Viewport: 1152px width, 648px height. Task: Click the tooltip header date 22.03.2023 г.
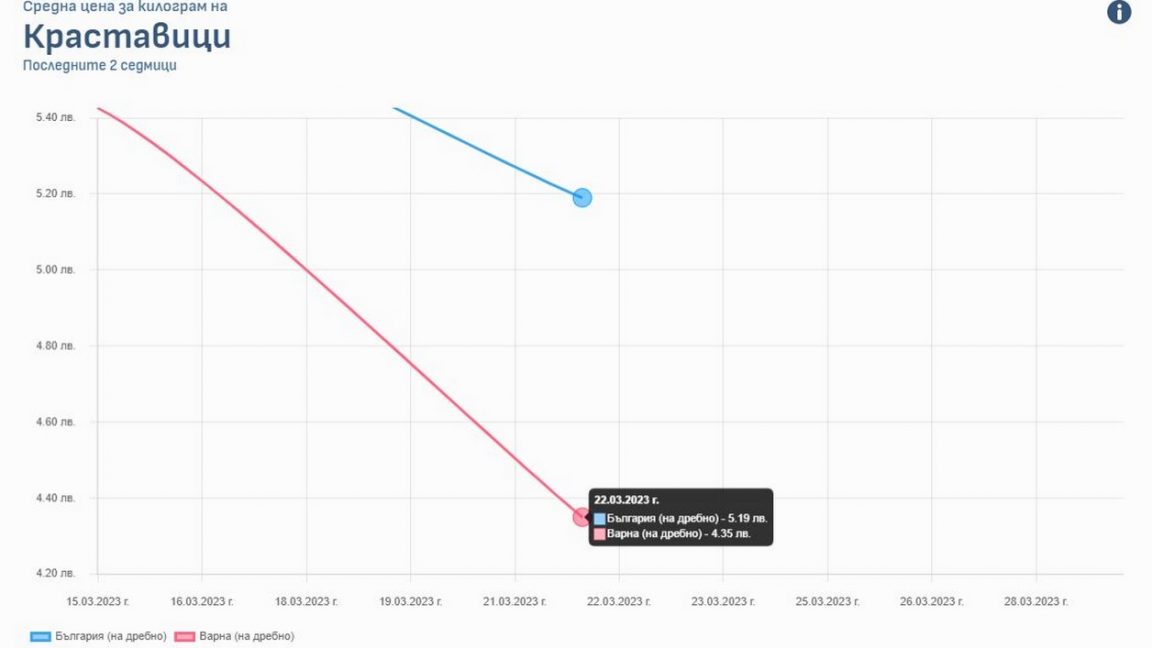tap(627, 500)
